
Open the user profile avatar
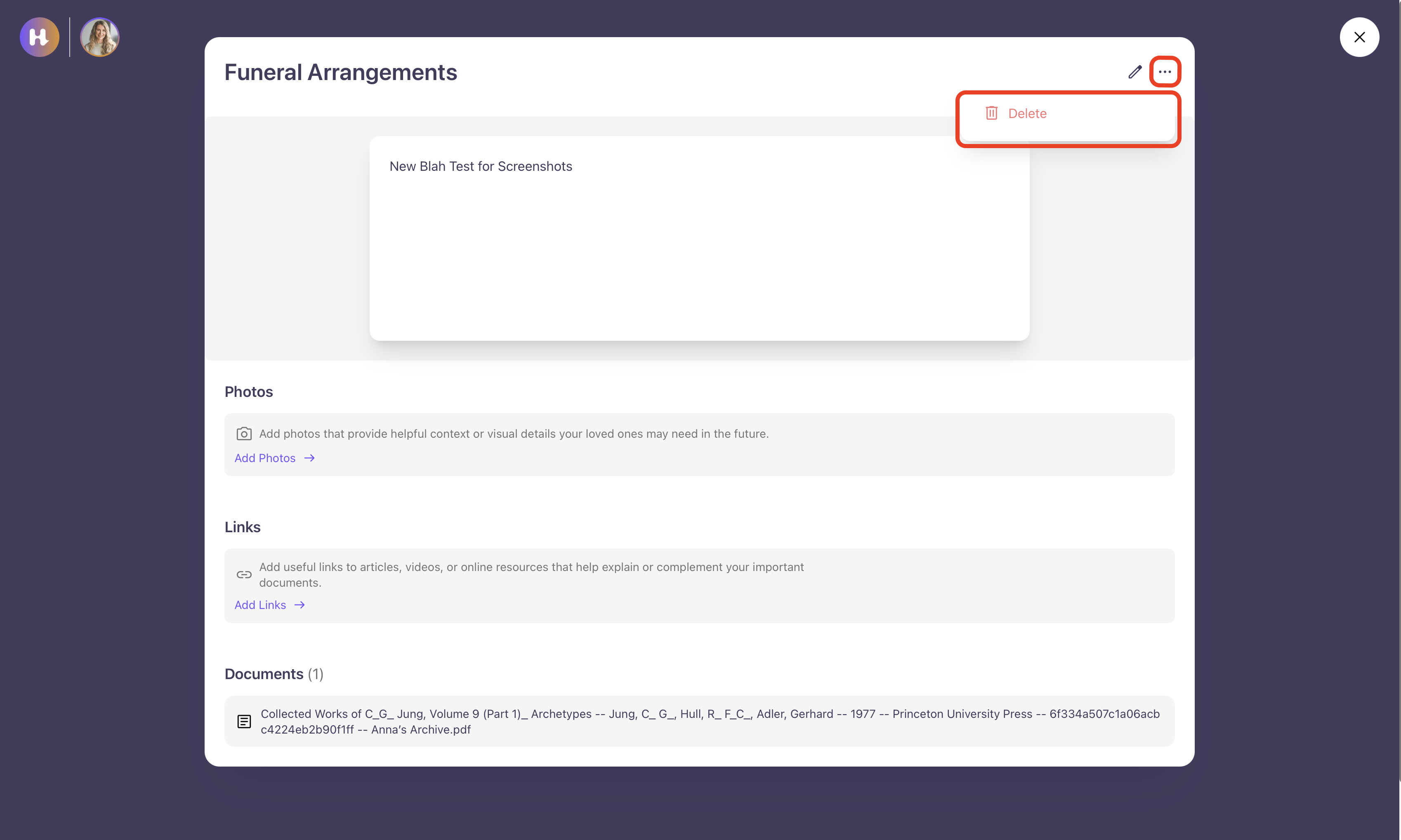(x=99, y=38)
